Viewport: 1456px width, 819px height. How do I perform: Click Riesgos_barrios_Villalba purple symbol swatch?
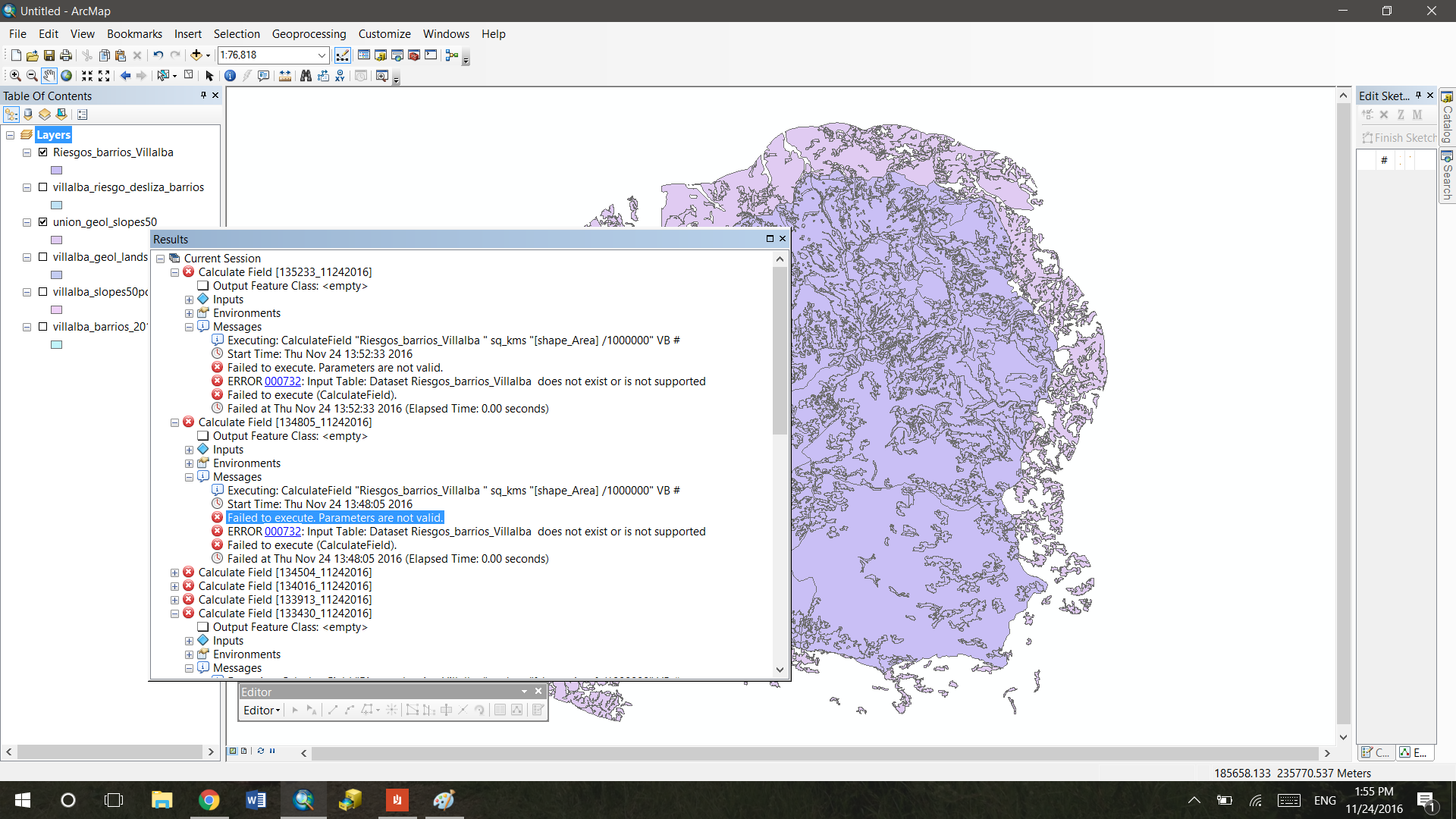tap(57, 171)
